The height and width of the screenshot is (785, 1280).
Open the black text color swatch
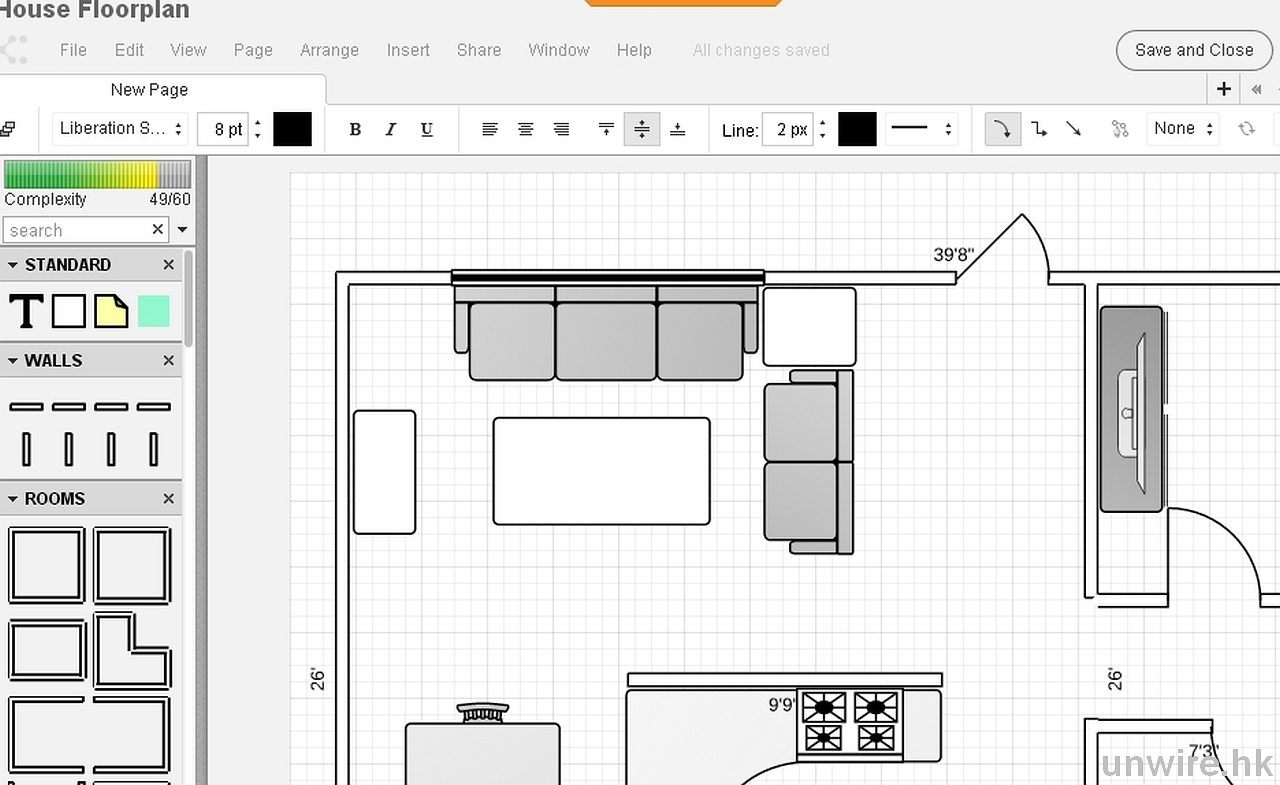click(x=292, y=129)
